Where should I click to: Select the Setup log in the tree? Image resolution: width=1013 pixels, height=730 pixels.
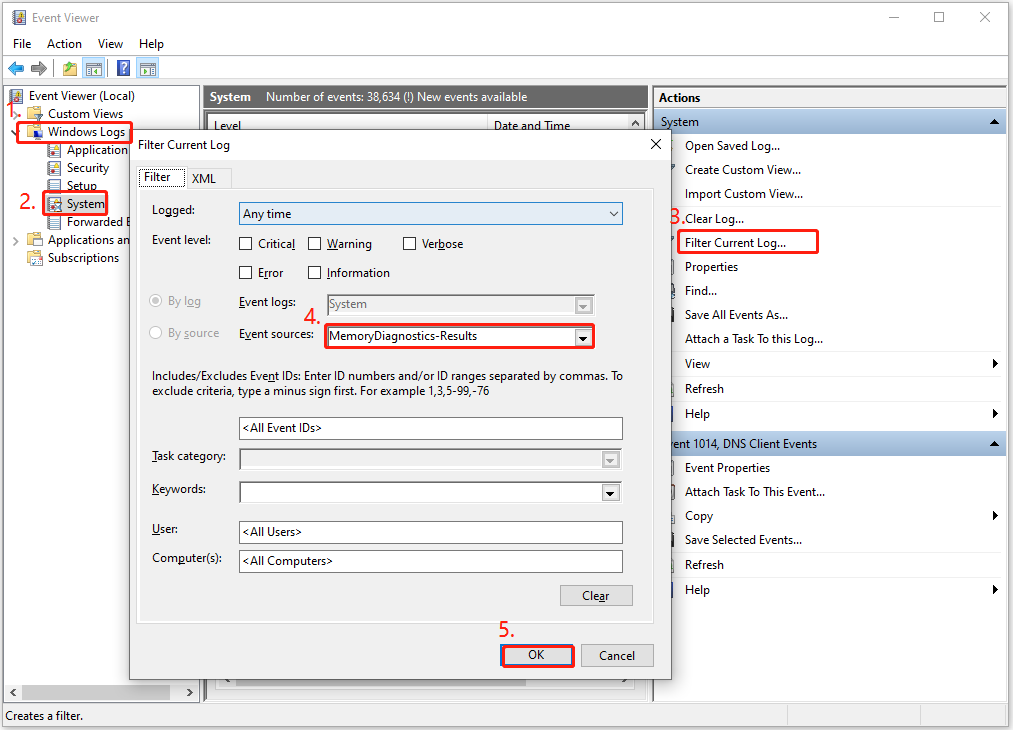click(85, 185)
